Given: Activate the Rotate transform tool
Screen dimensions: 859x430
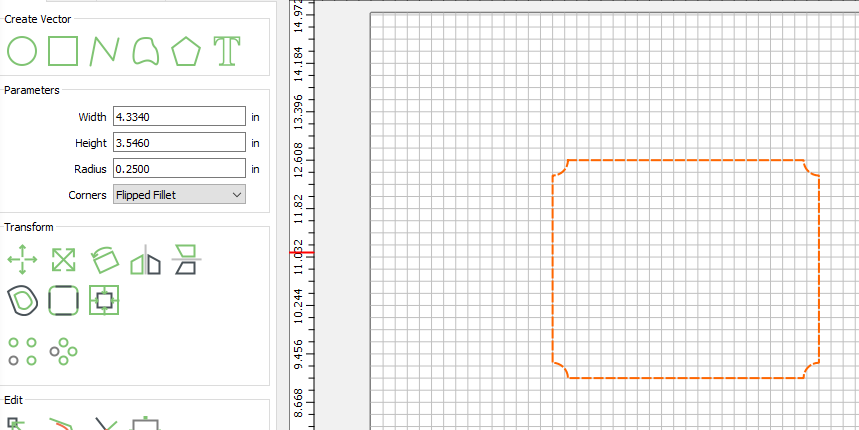Looking at the screenshot, I should coord(104,260).
